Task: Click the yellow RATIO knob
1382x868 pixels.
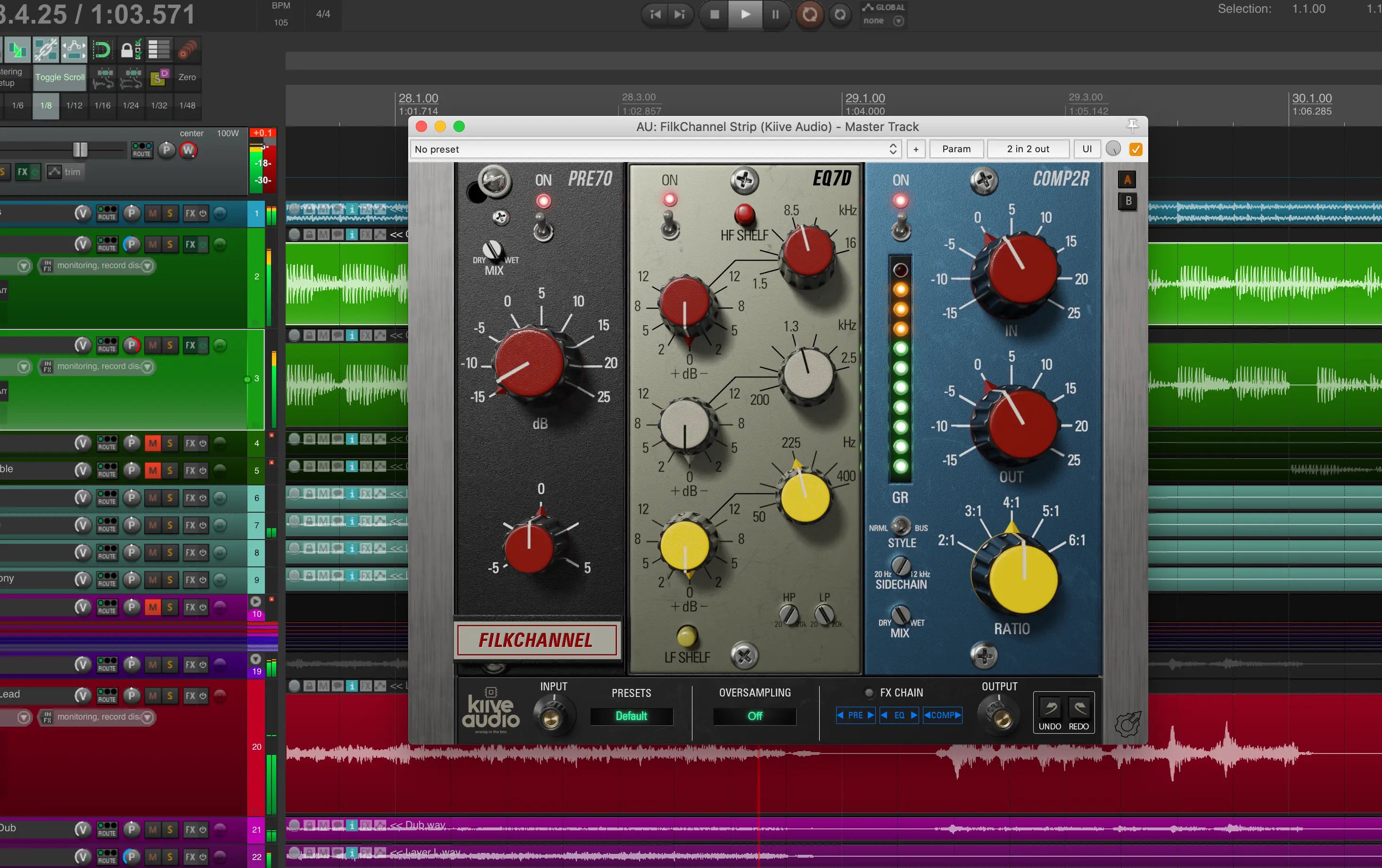Action: click(1023, 578)
